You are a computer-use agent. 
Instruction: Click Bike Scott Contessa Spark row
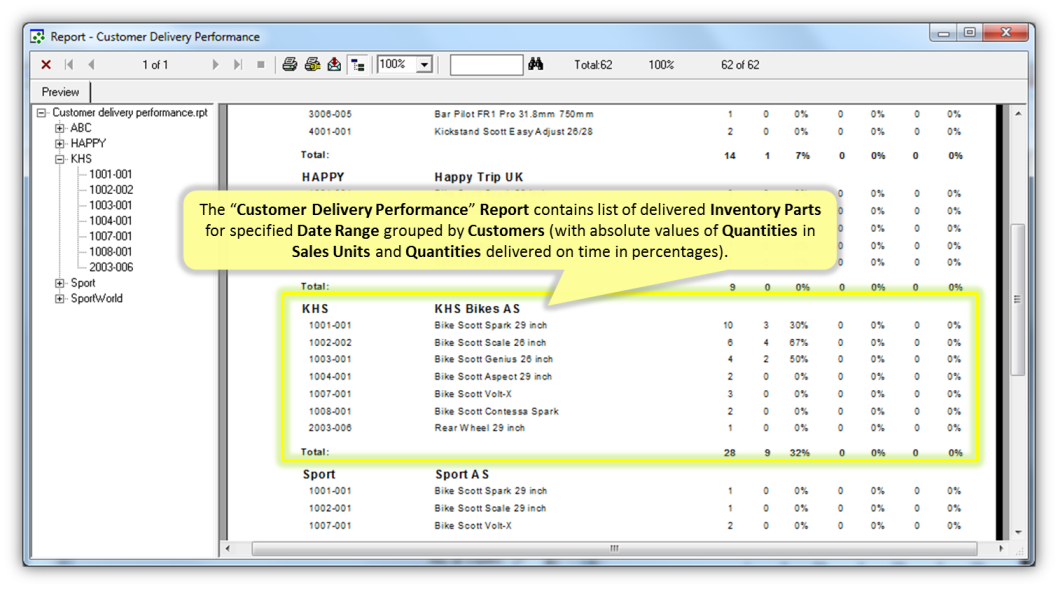coord(497,412)
